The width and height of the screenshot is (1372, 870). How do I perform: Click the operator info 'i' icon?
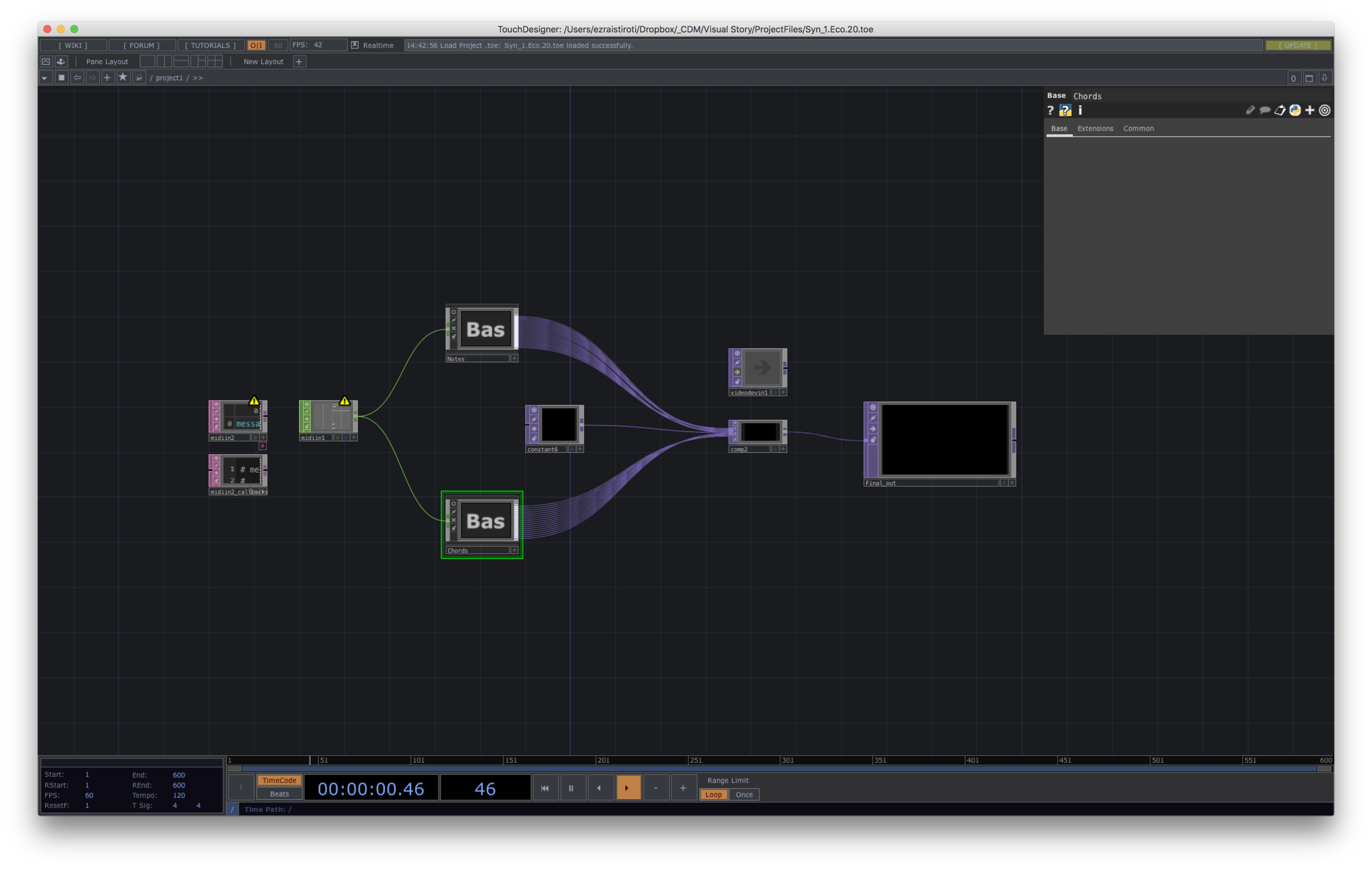pos(1080,110)
